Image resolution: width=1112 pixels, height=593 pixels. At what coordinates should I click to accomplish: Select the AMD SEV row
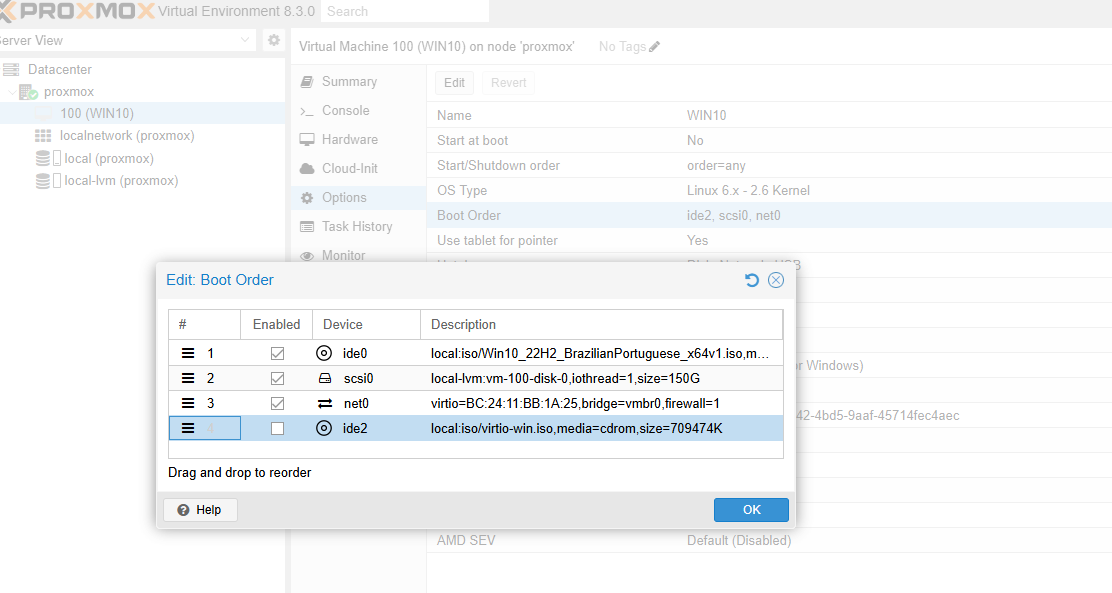(x=769, y=541)
